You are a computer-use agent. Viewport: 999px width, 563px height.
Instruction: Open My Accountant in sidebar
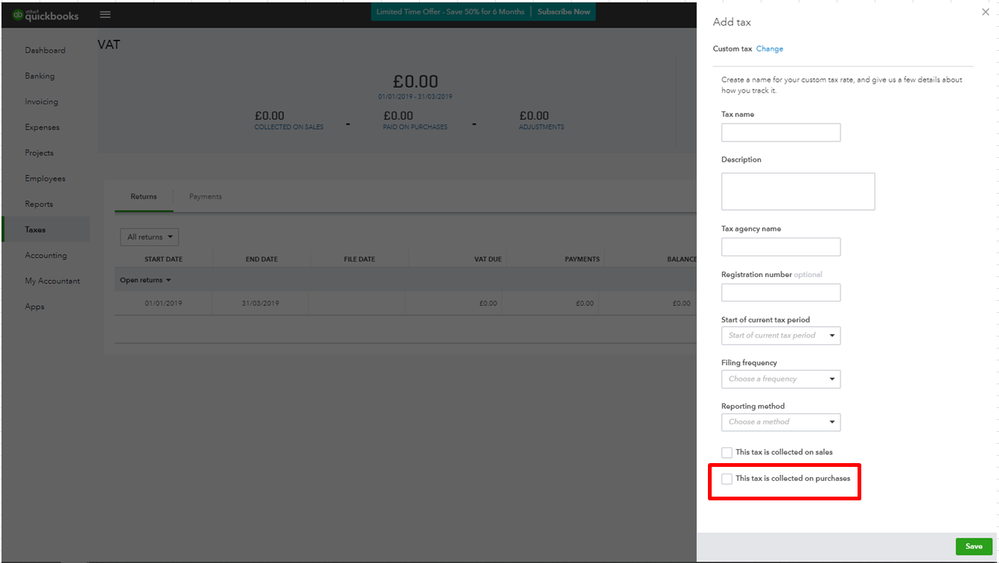click(x=52, y=281)
